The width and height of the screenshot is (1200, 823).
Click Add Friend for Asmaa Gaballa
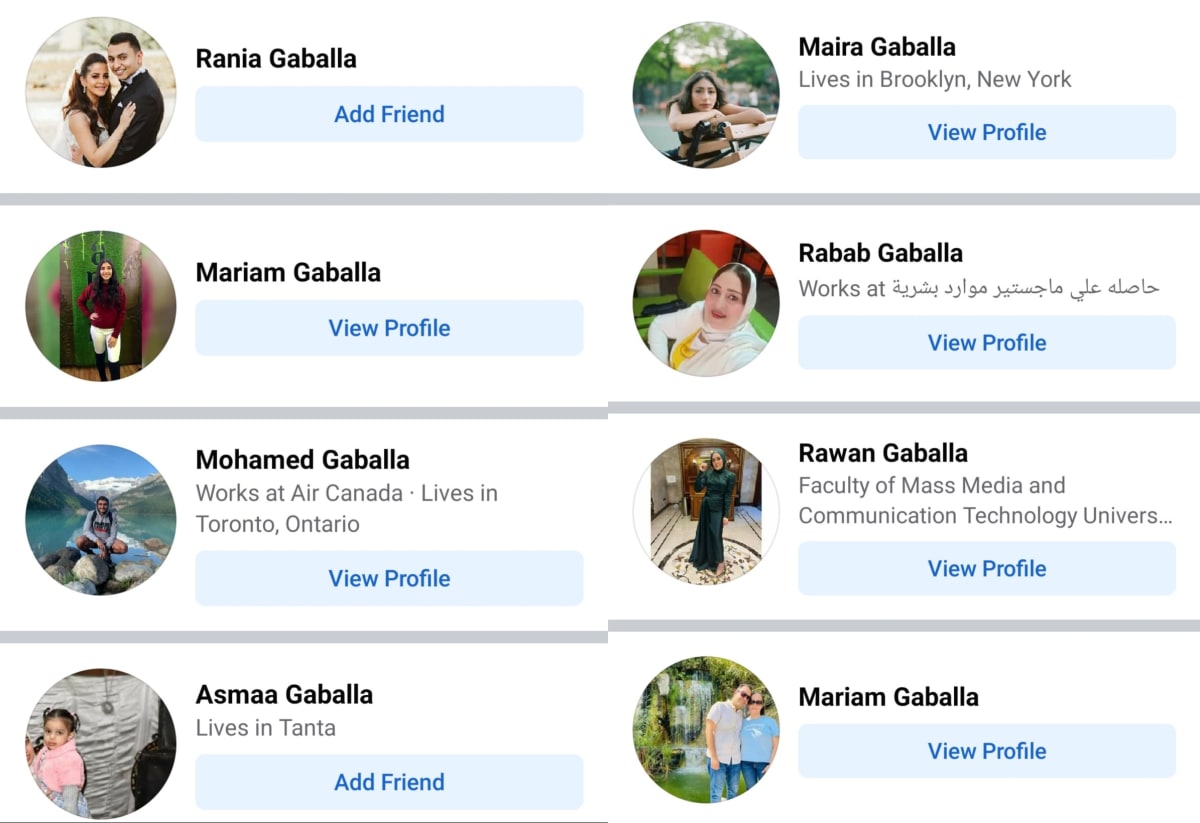[389, 782]
